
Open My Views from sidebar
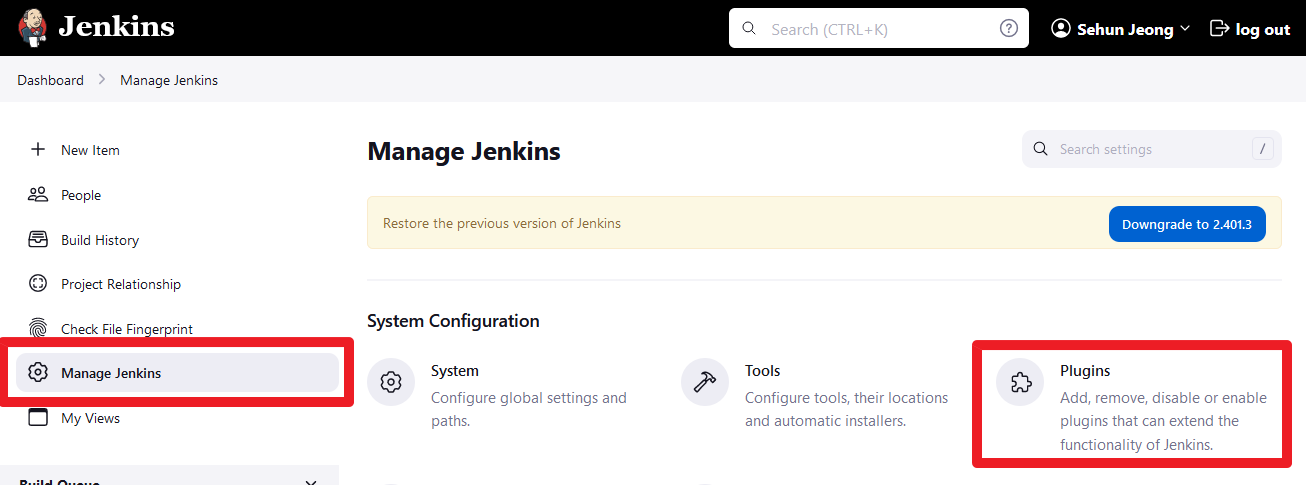90,418
